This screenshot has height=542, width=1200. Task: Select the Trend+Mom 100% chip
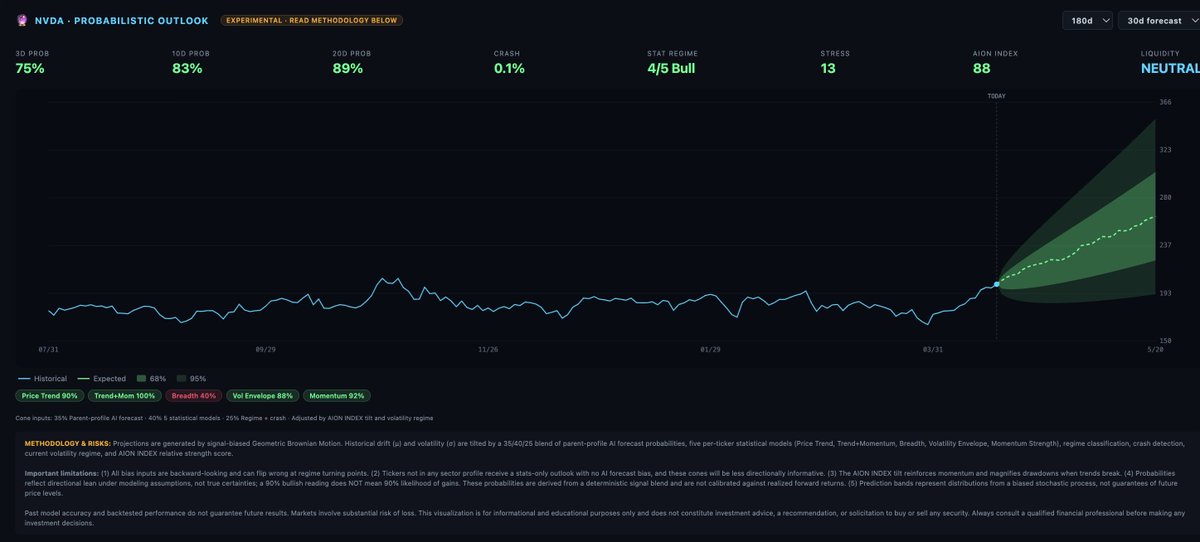(x=126, y=396)
